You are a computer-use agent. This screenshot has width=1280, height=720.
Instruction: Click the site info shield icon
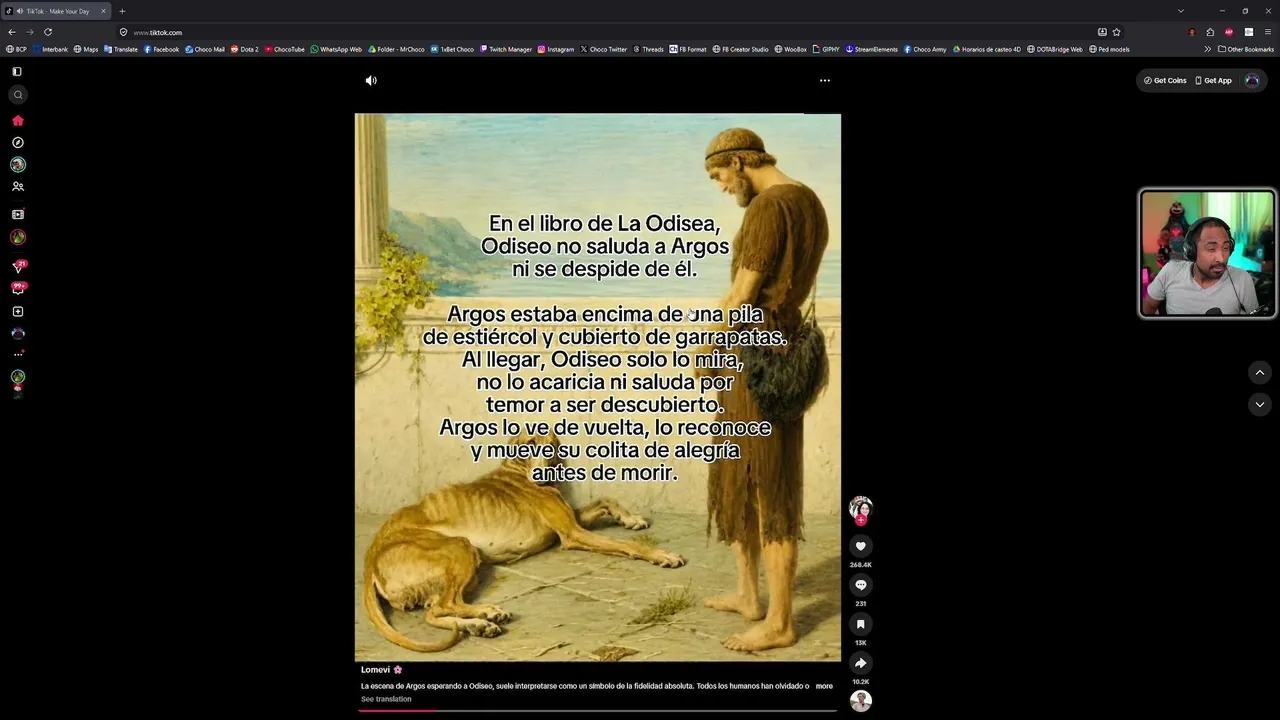124,32
